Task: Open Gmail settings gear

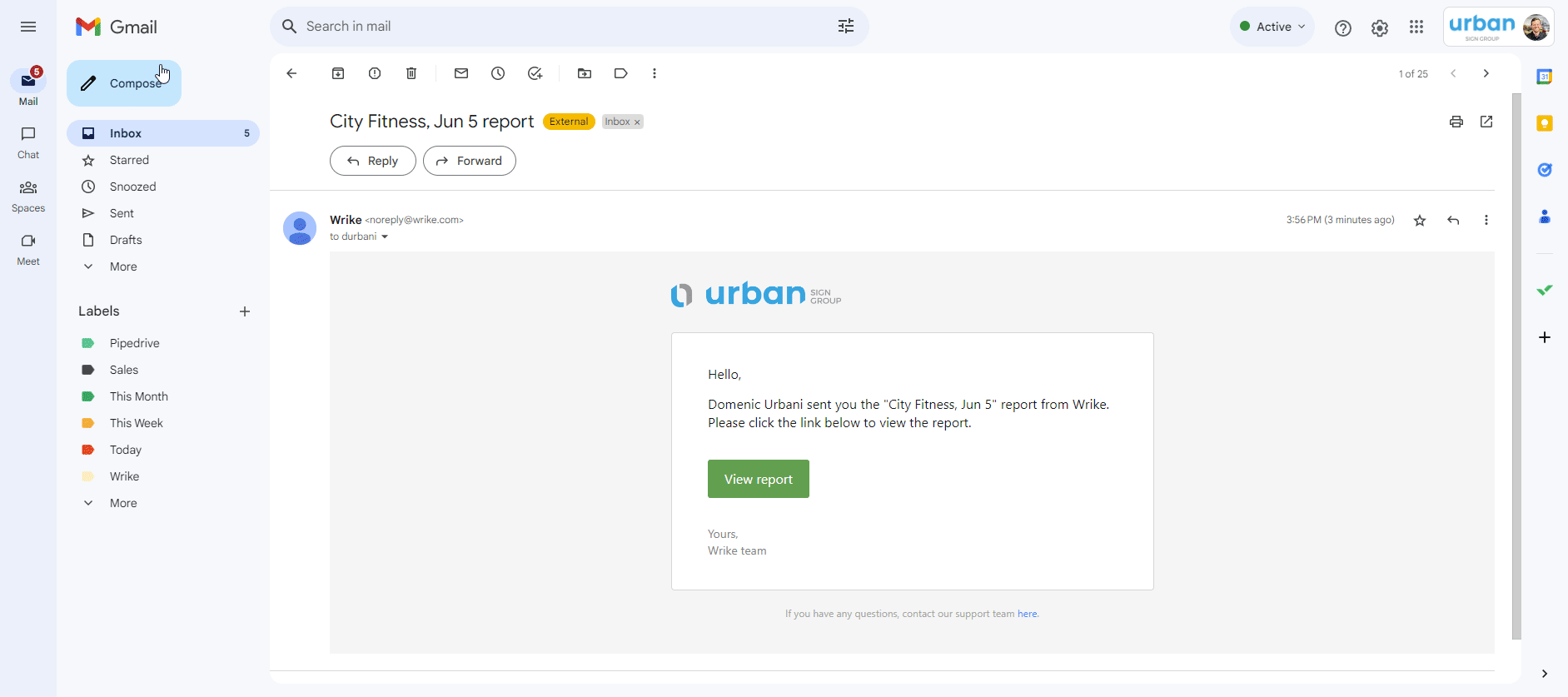Action: pos(1380,27)
